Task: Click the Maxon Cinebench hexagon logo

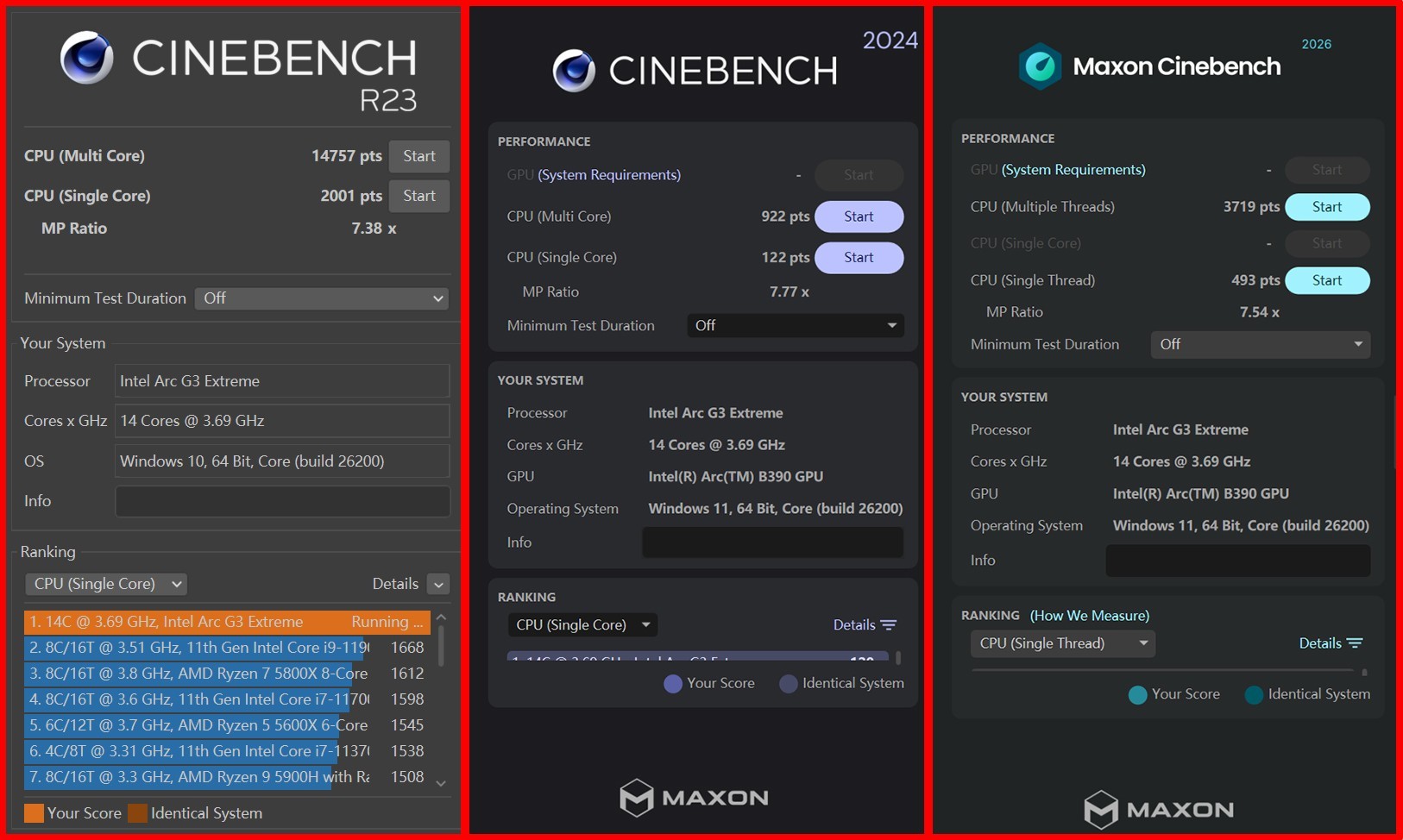Action: point(1040,66)
